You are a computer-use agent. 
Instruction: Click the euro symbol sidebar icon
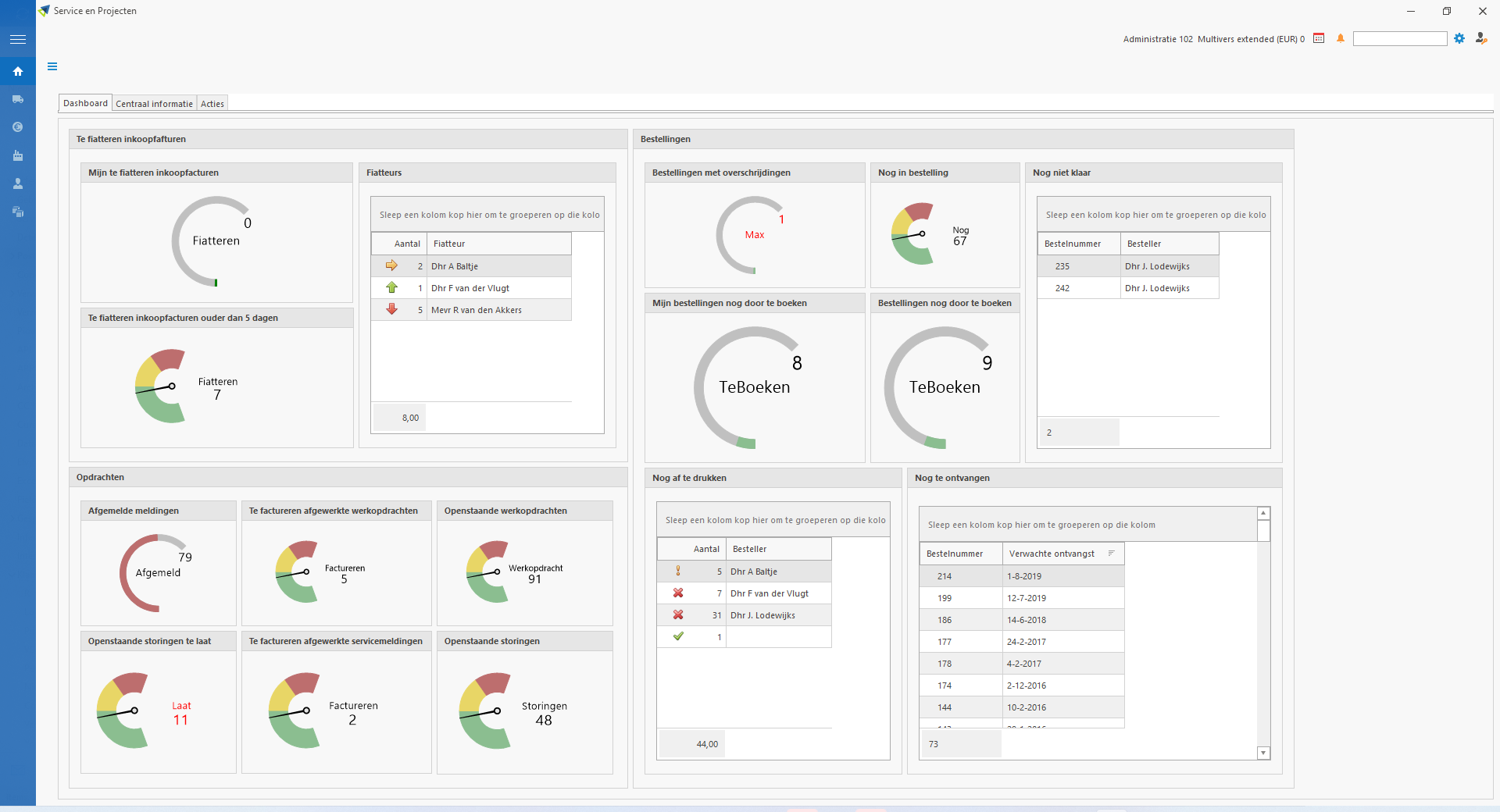tap(17, 127)
